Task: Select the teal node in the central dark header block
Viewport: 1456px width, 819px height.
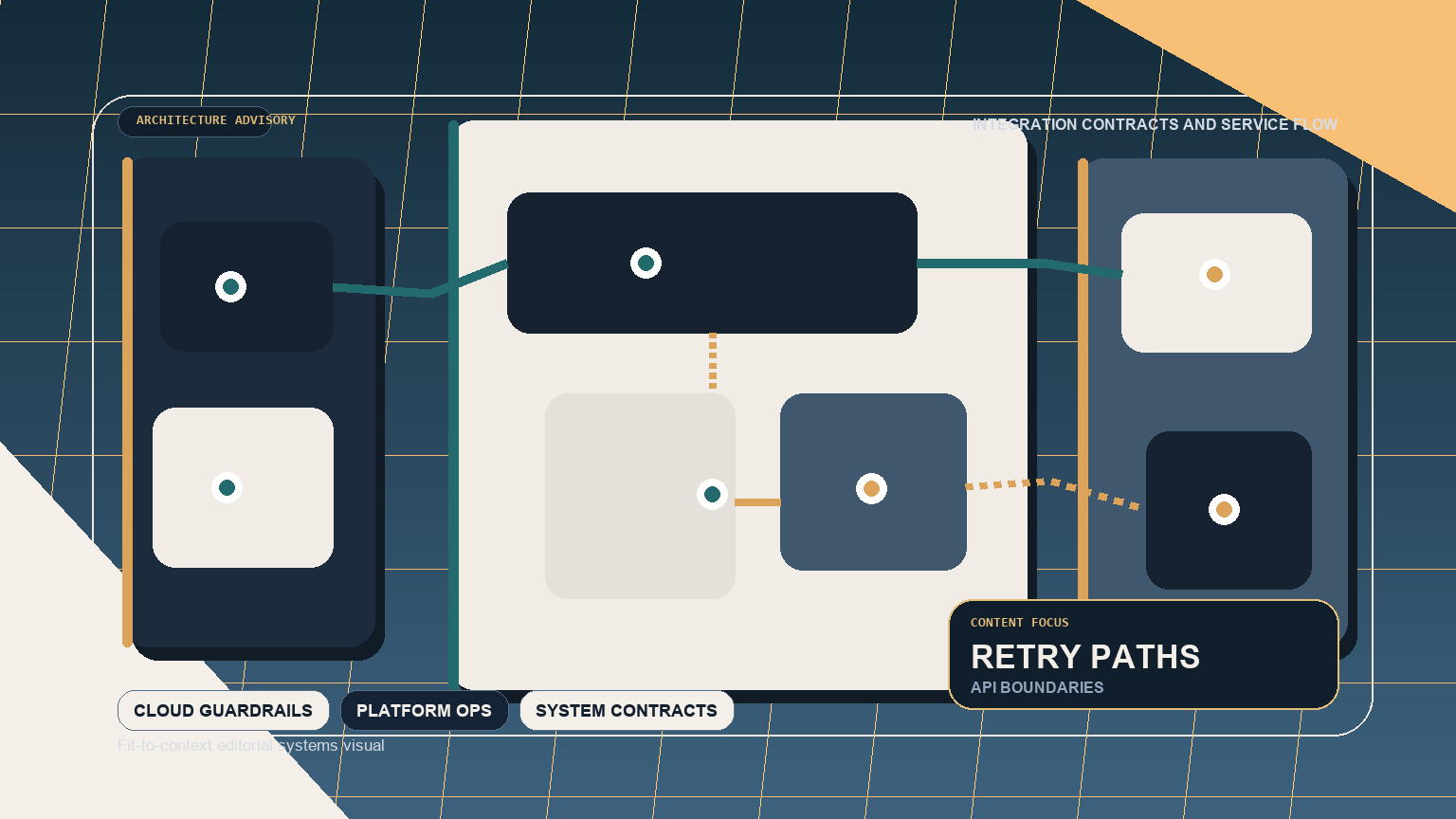Action: (x=646, y=262)
